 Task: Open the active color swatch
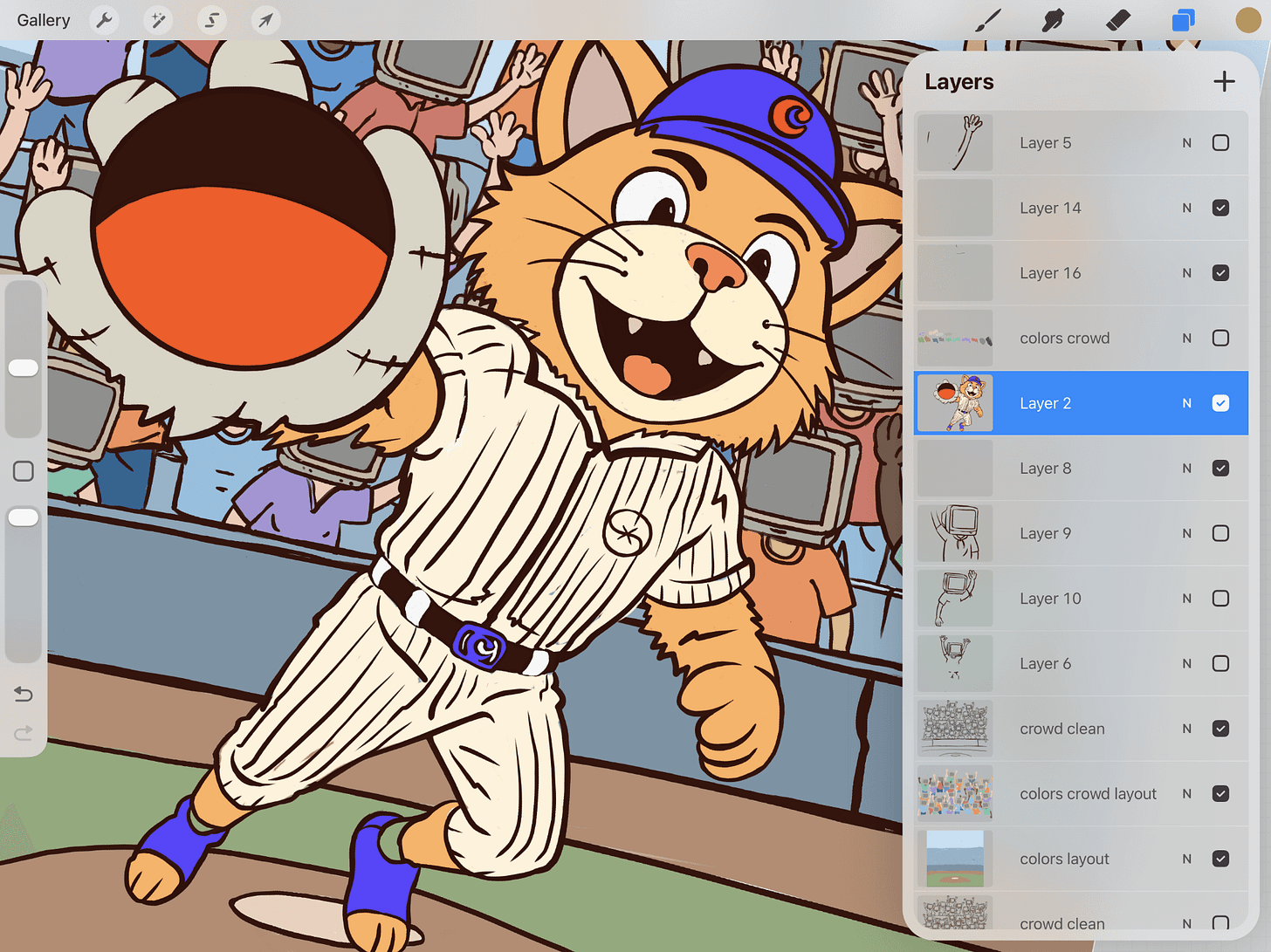coord(1248,19)
